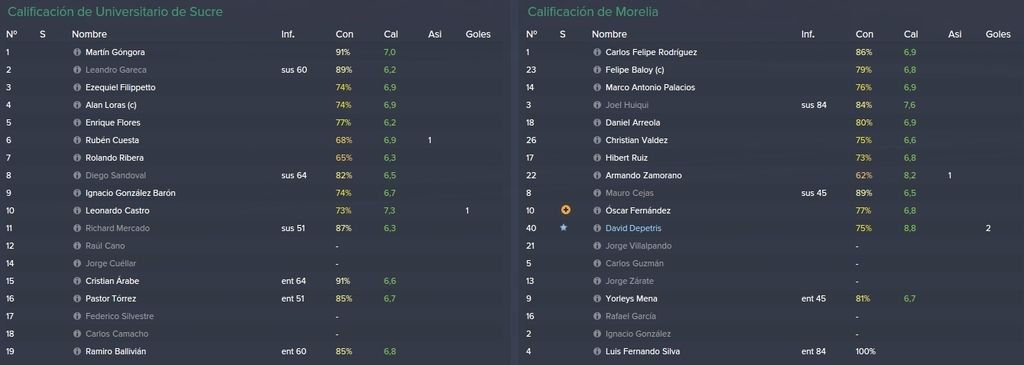Click info icon beside Luis Fernando Silva

pyautogui.click(x=597, y=352)
